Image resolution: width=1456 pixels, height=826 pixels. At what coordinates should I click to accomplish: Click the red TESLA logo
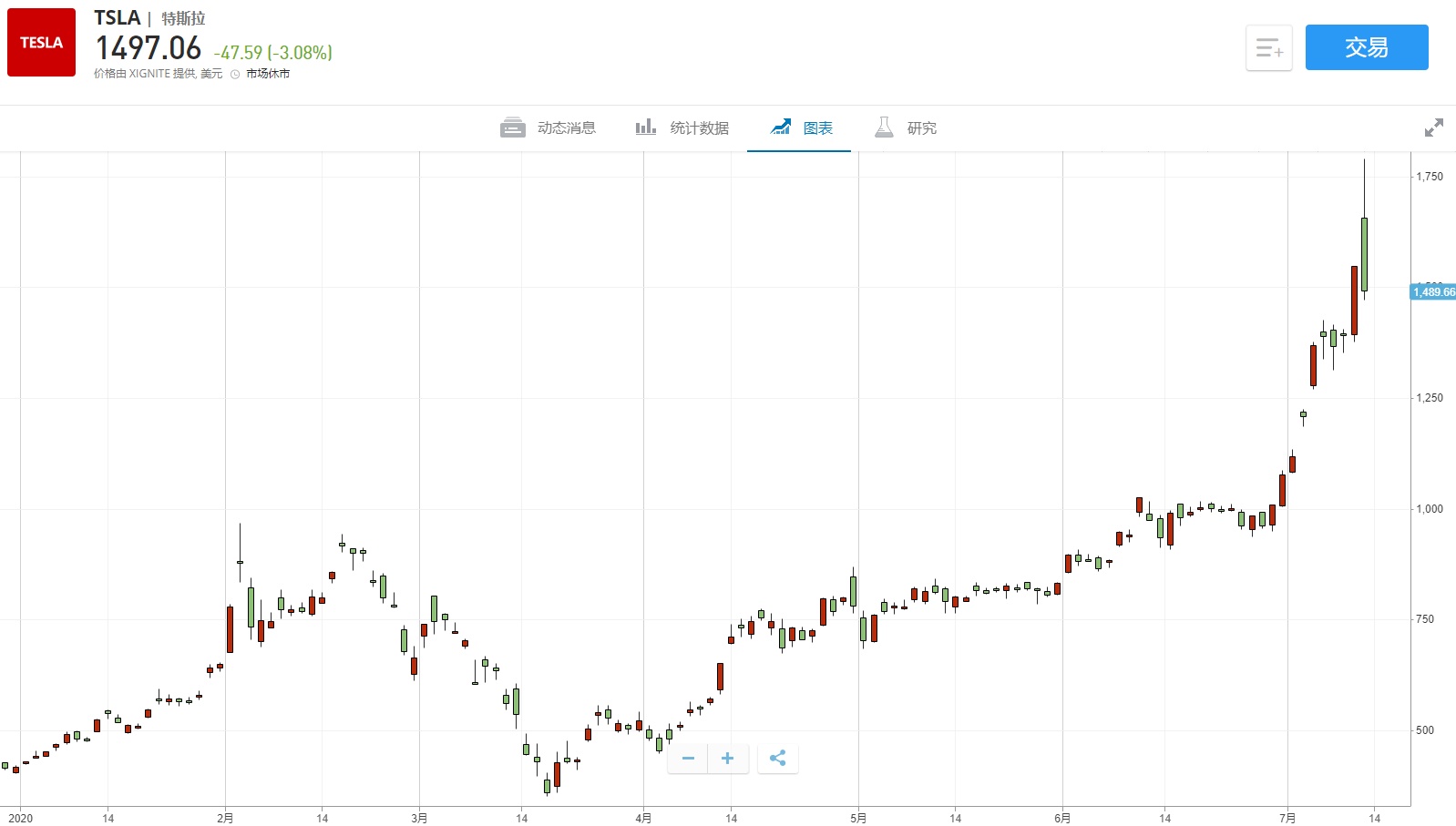click(x=41, y=43)
